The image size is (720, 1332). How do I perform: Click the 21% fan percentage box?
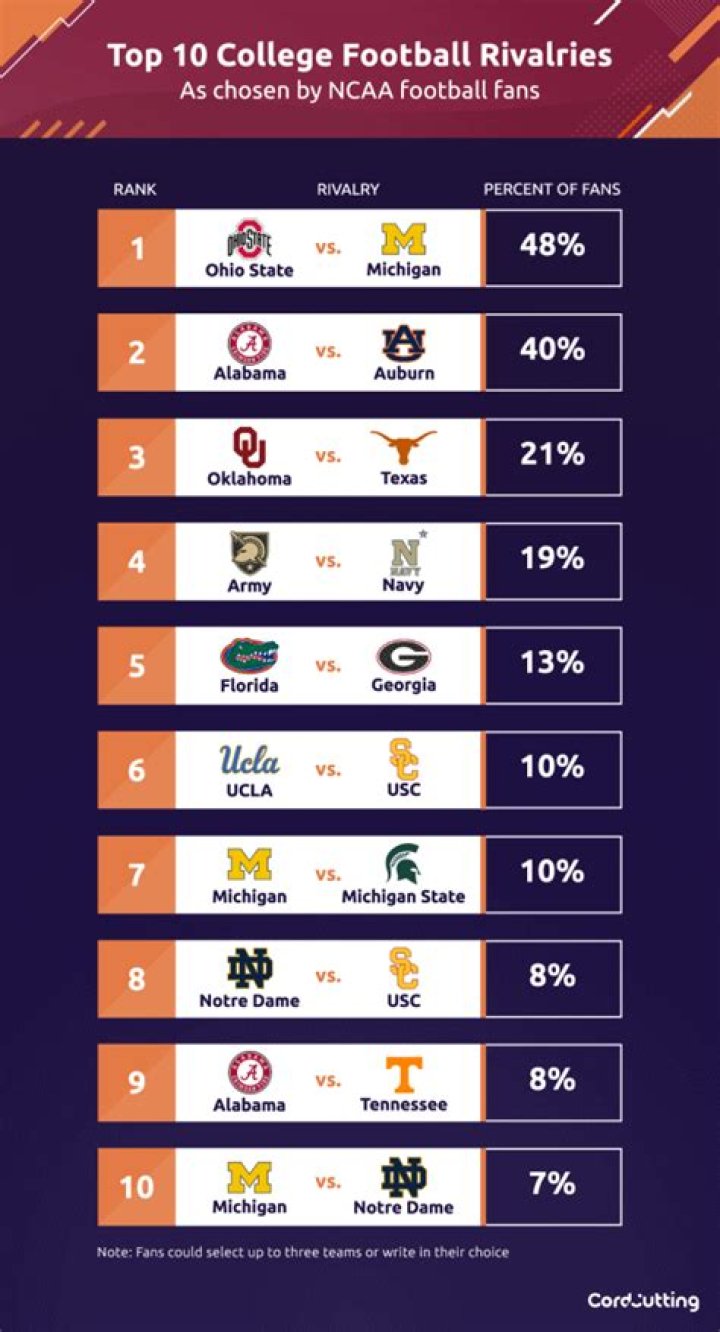click(553, 456)
